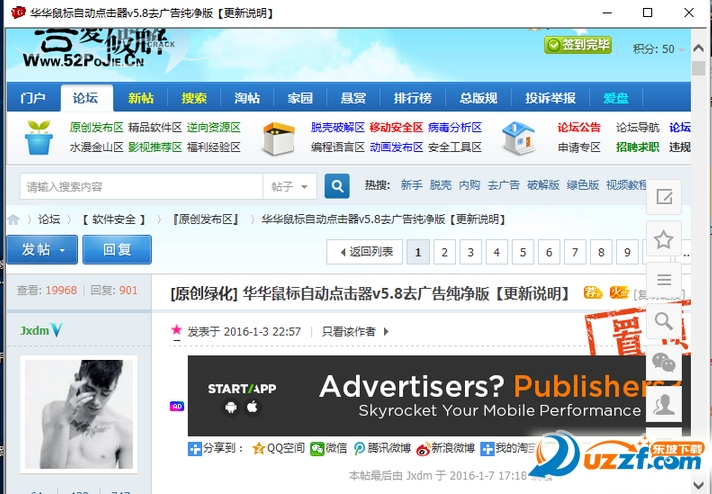
Task: Click scrollbar down arrow
Action: click(x=698, y=484)
